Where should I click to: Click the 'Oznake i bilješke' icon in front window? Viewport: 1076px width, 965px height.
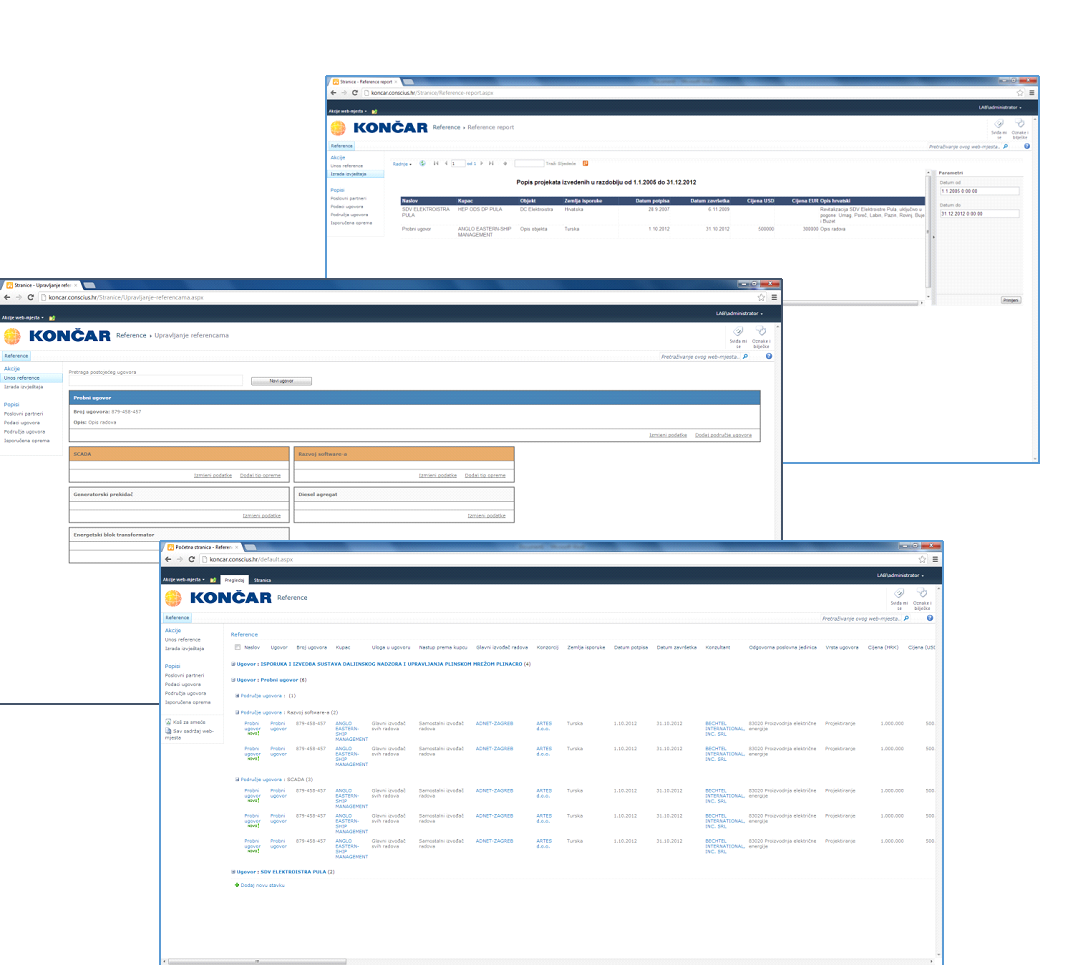(x=923, y=594)
